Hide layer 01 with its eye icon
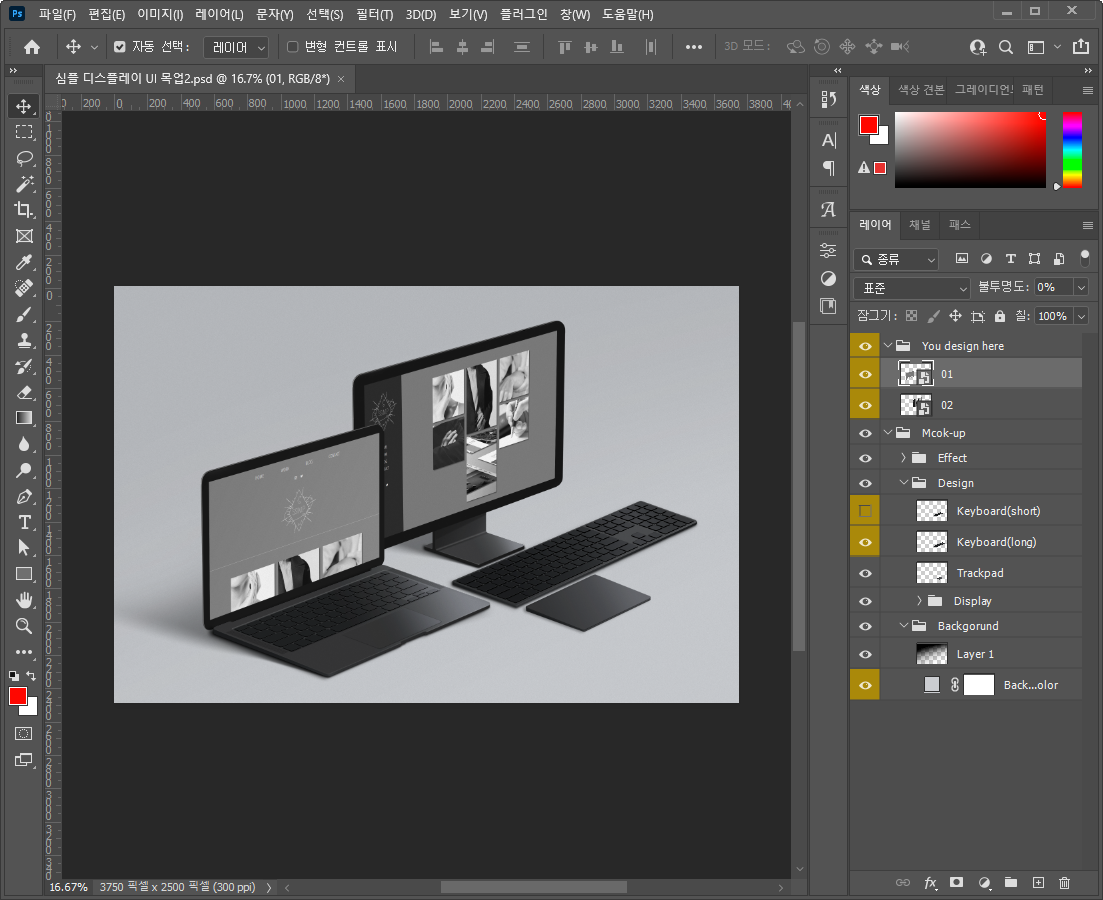 click(865, 374)
